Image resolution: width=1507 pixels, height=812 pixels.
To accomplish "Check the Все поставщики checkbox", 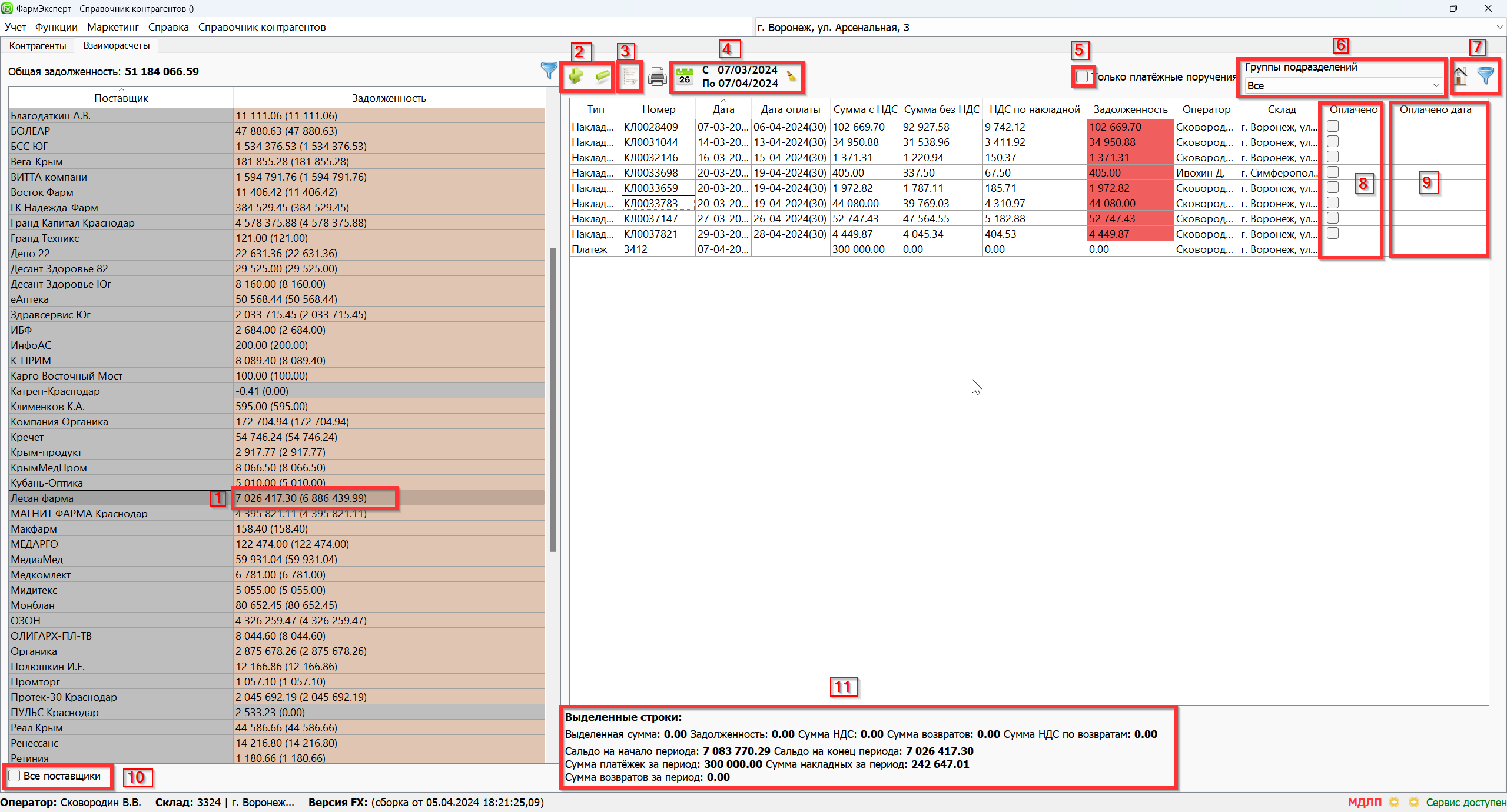I will (15, 776).
